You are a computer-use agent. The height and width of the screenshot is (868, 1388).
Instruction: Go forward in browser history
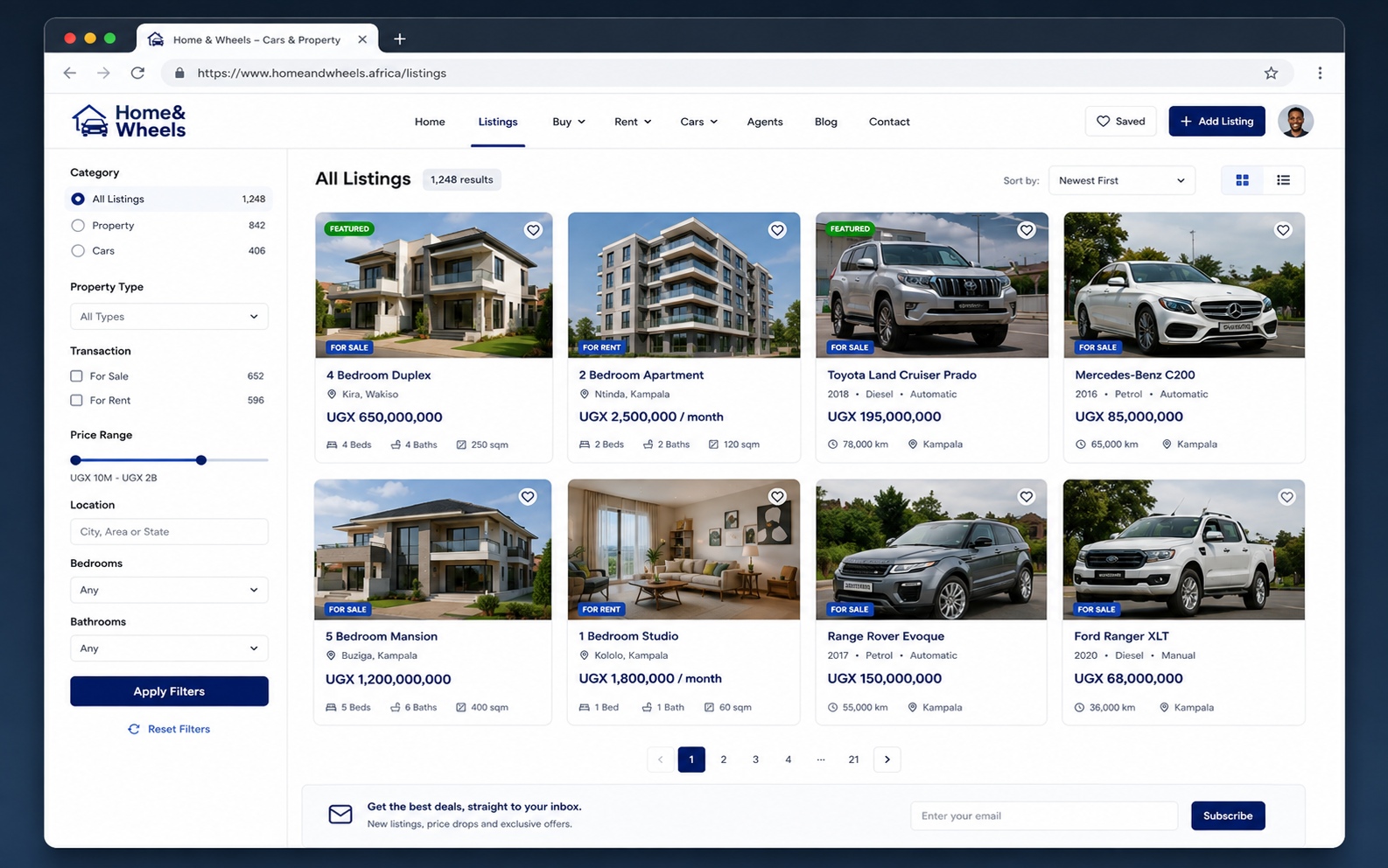click(x=103, y=73)
